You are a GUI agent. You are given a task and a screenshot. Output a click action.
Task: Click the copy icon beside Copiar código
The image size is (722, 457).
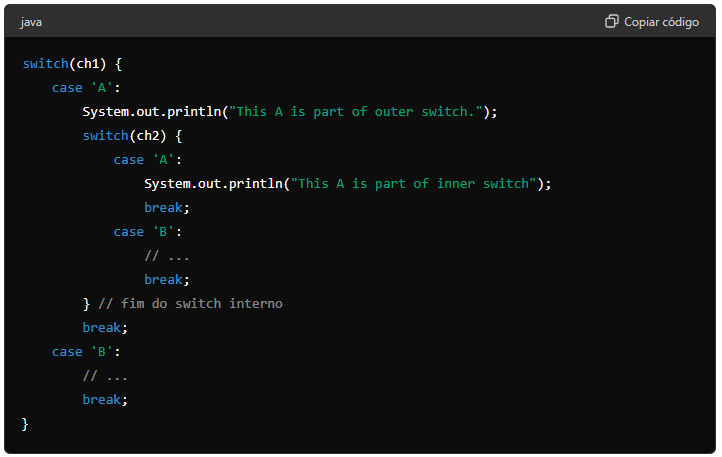[x=612, y=21]
